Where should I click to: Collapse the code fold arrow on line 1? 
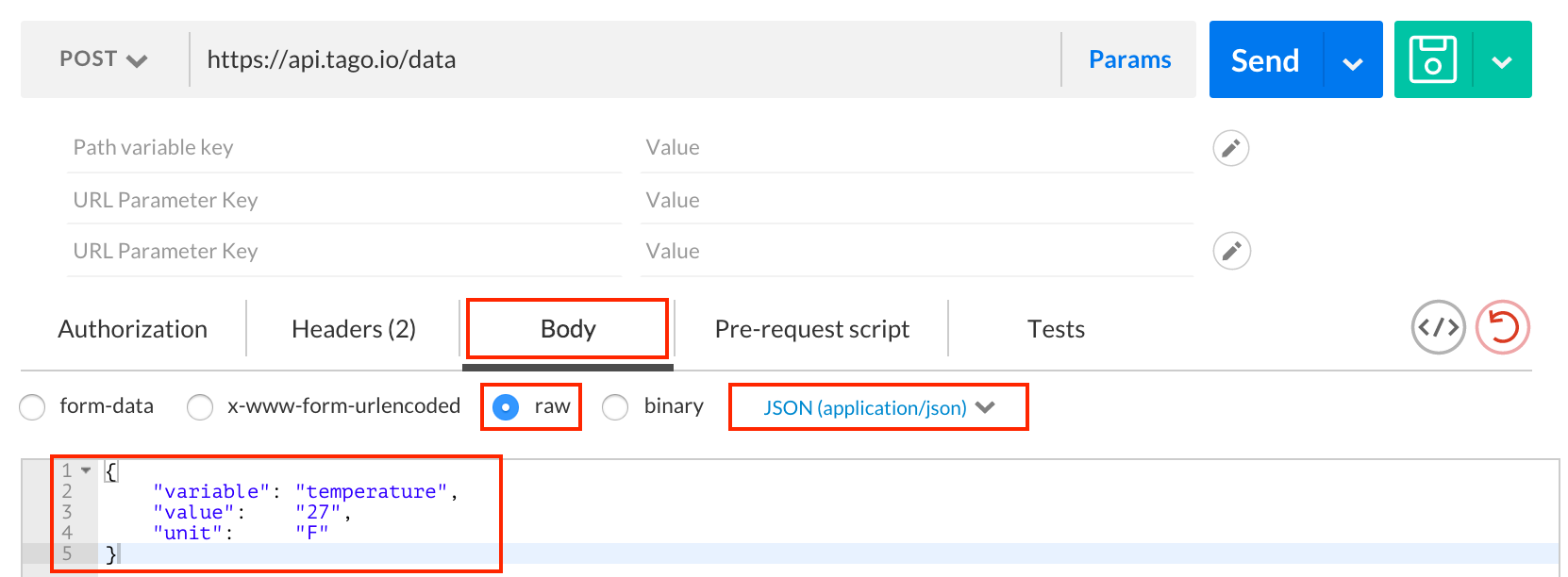pos(86,470)
